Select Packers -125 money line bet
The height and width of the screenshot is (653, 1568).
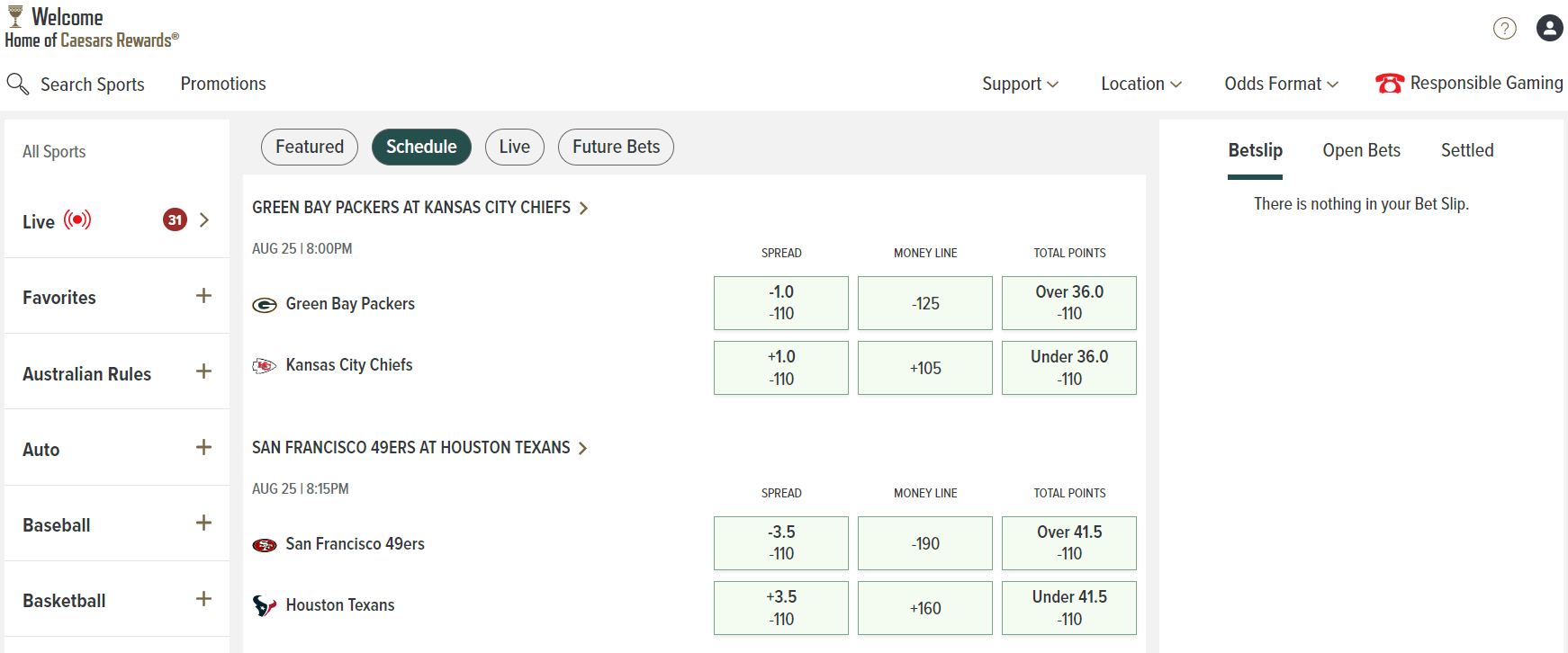(924, 303)
